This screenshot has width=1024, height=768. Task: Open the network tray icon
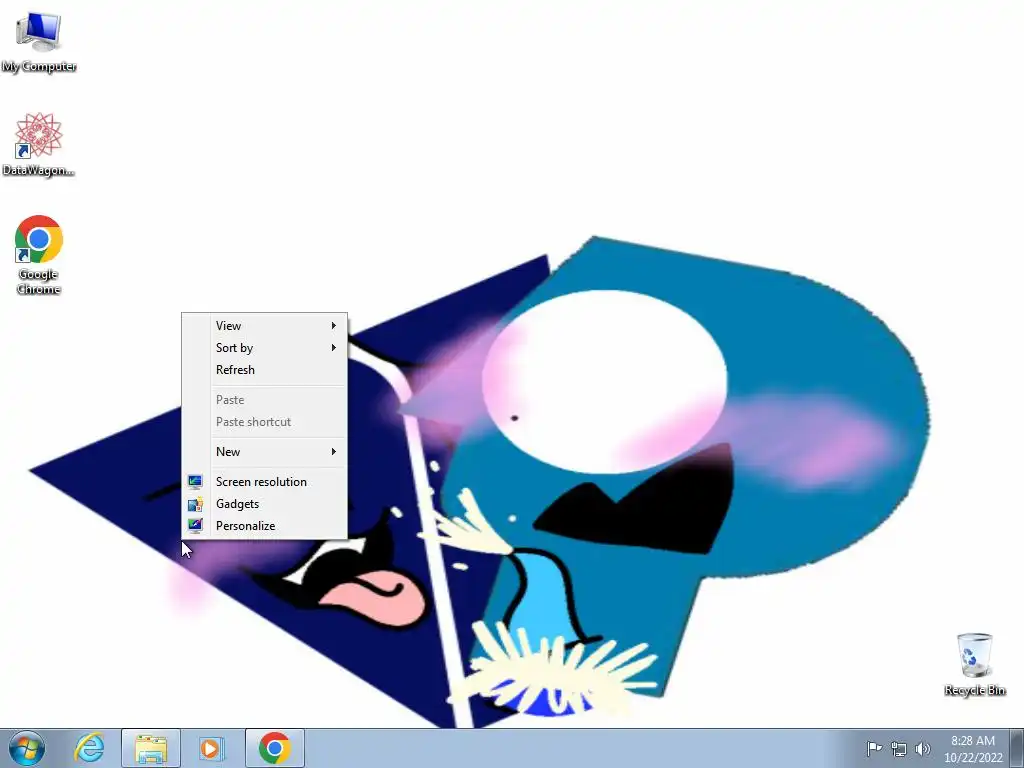click(899, 748)
